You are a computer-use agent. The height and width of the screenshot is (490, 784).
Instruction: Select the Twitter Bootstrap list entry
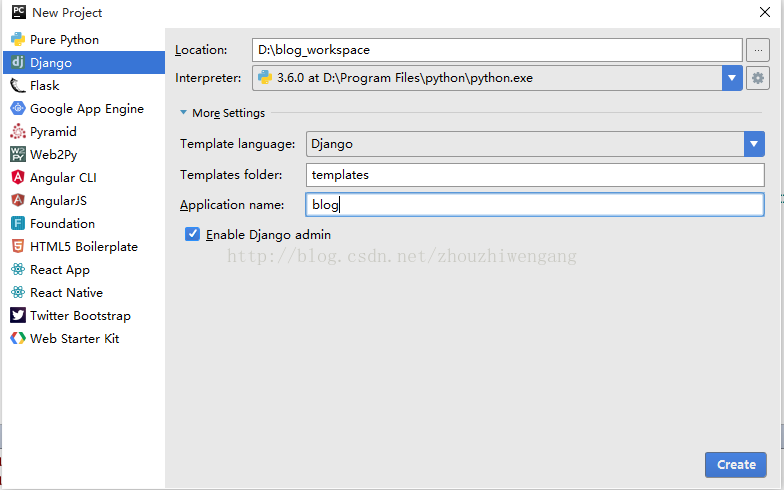pyautogui.click(x=84, y=316)
